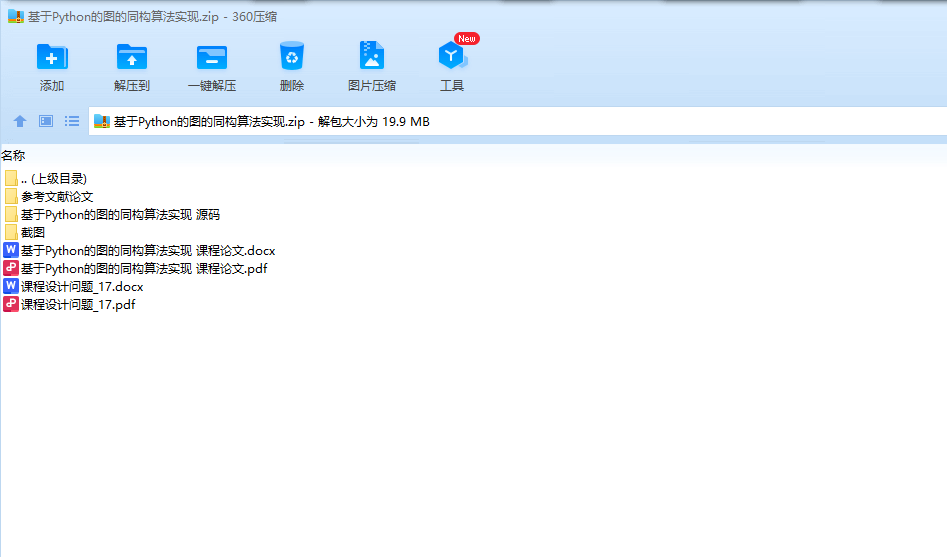The image size is (947, 557).
Task: Click the folder icon of 截图
Action: pos(11,232)
